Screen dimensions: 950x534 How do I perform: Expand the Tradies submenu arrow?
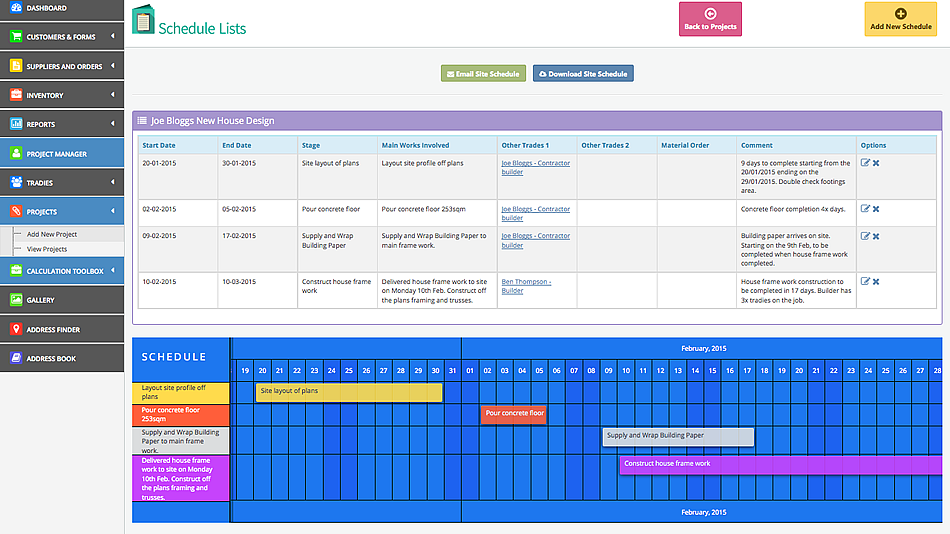click(x=113, y=182)
